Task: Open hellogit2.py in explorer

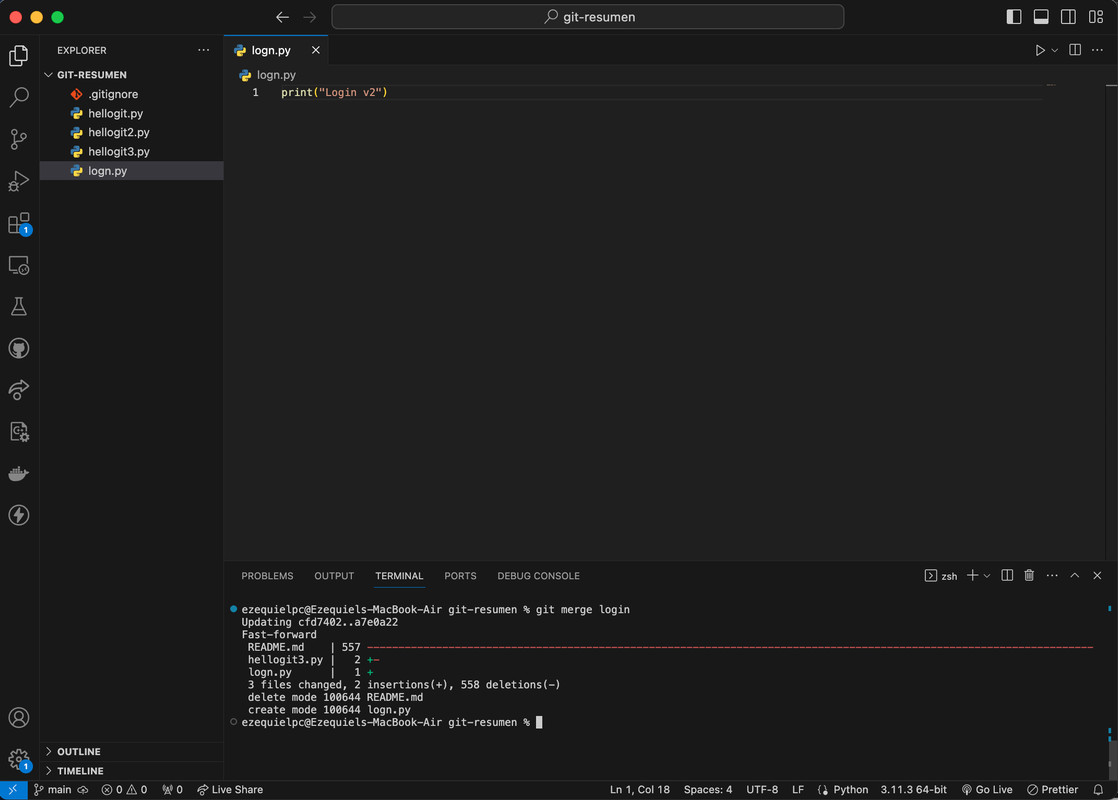Action: pos(132,132)
